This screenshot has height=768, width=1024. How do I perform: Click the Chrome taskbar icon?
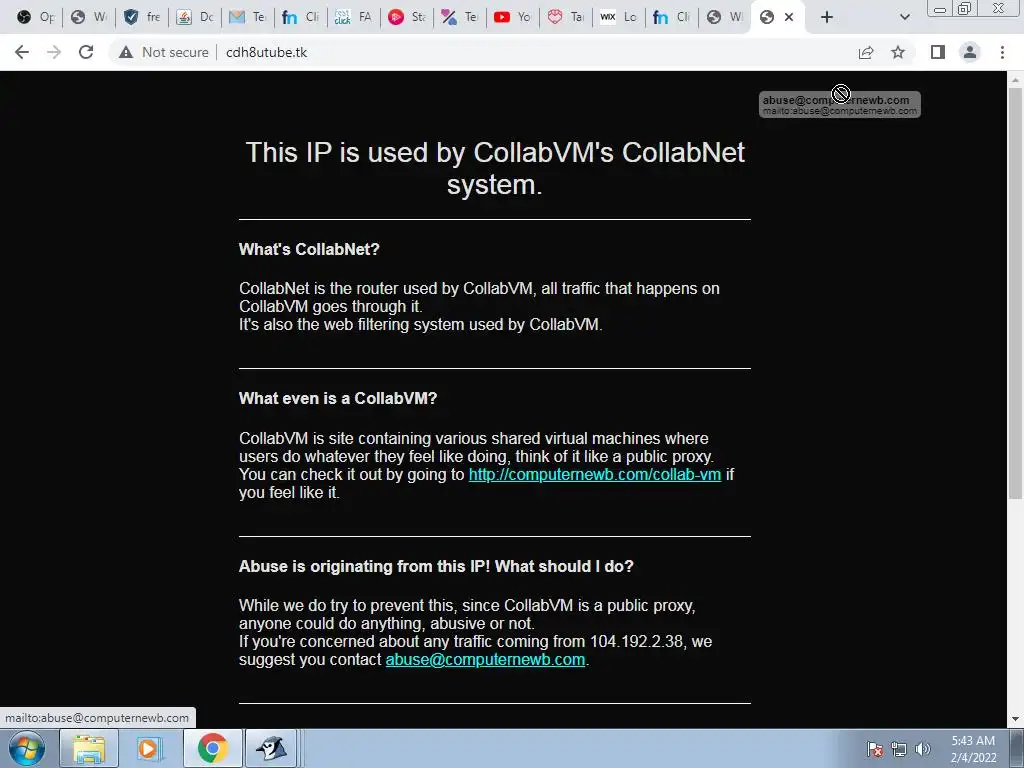coord(212,748)
